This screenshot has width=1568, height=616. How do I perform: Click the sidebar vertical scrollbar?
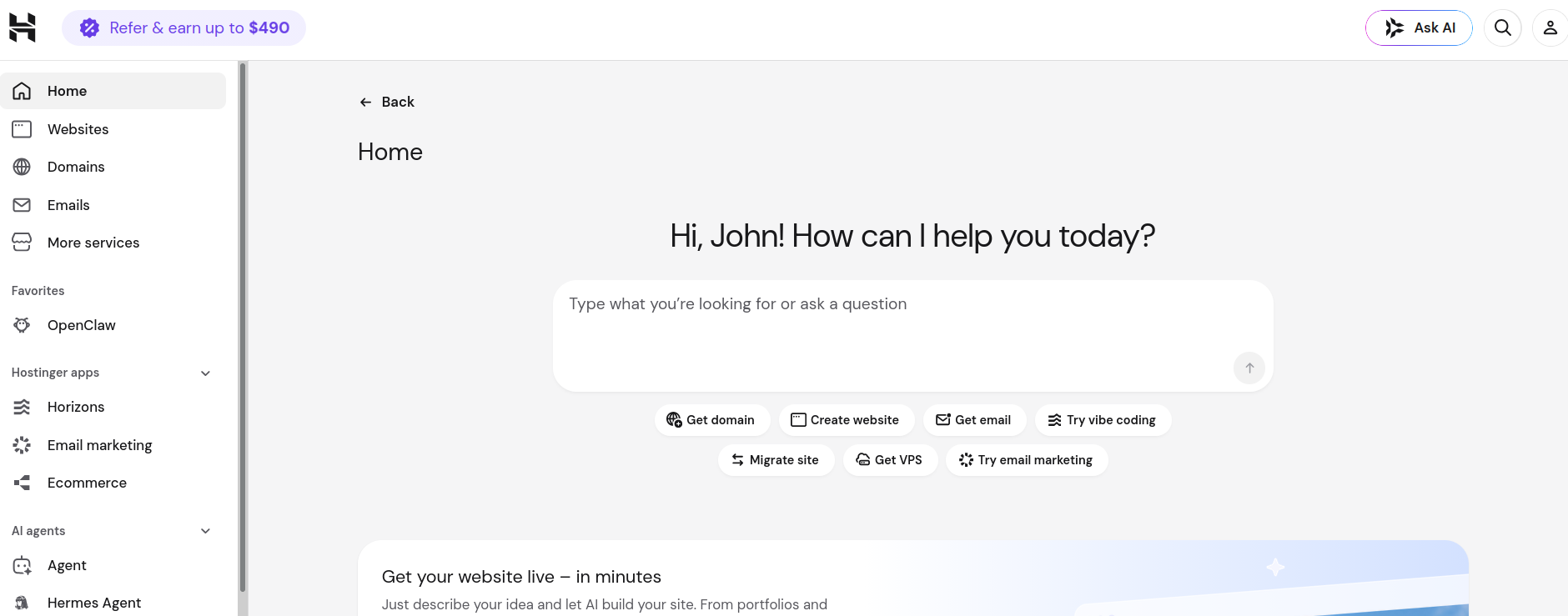pyautogui.click(x=243, y=327)
